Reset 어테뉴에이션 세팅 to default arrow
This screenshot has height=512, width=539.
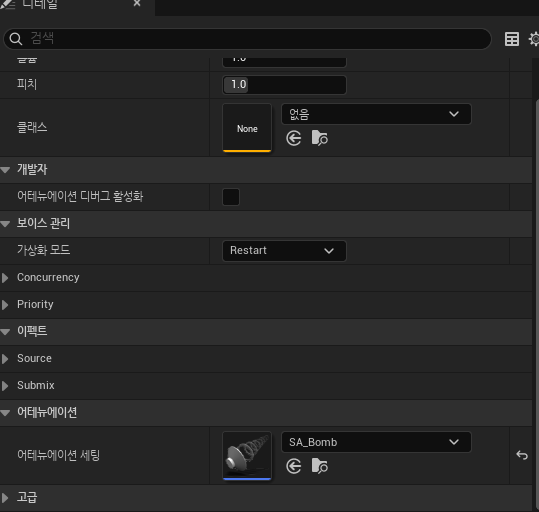(522, 455)
